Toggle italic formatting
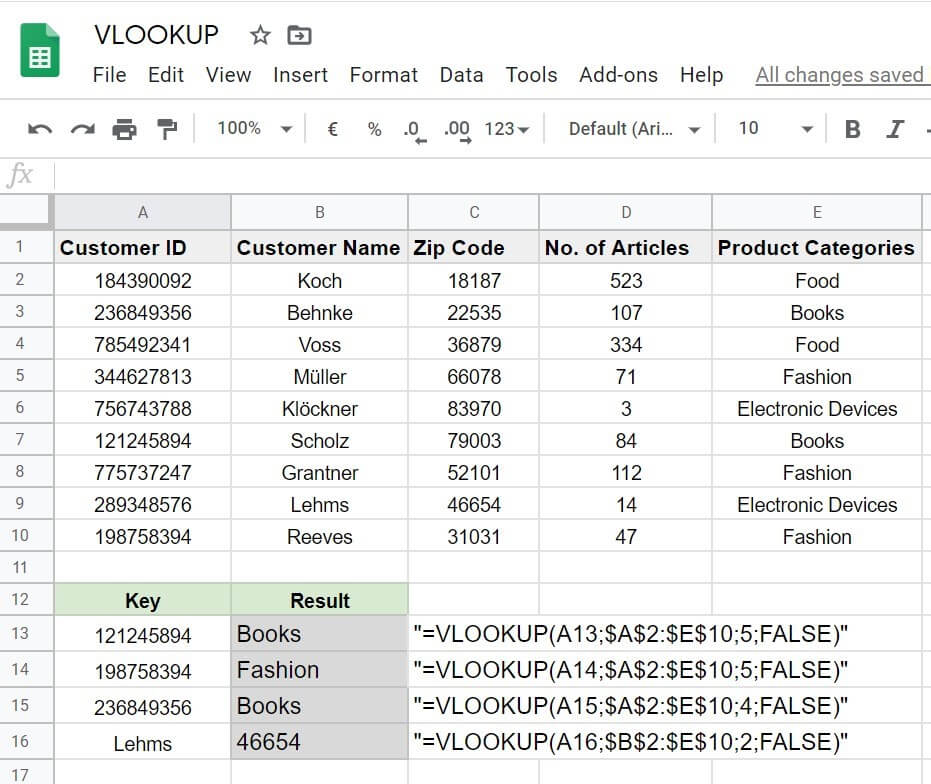The width and height of the screenshot is (931, 784). (x=895, y=129)
